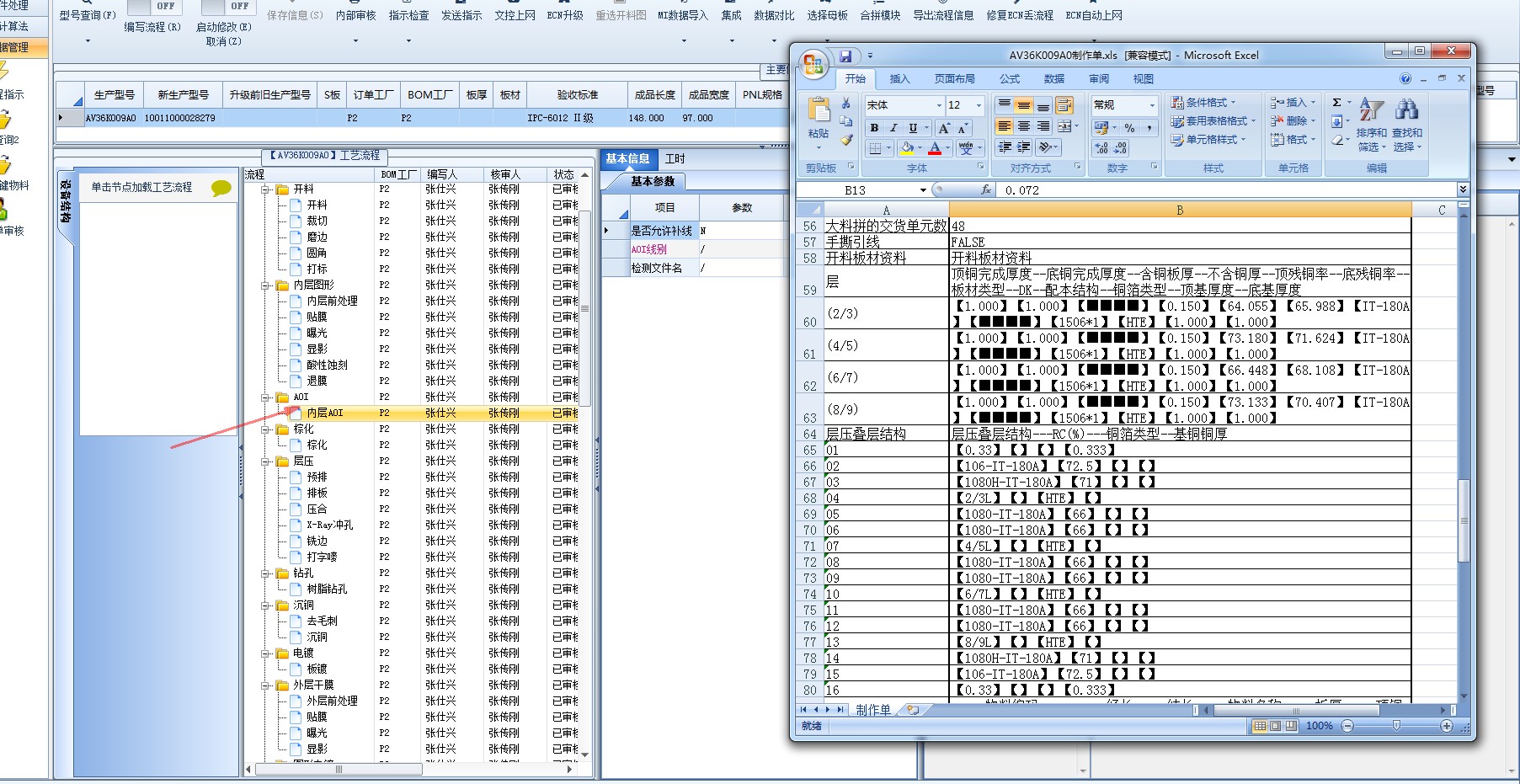Click the AutoSum sigma icon
The height and width of the screenshot is (784, 1520).
point(1336,103)
